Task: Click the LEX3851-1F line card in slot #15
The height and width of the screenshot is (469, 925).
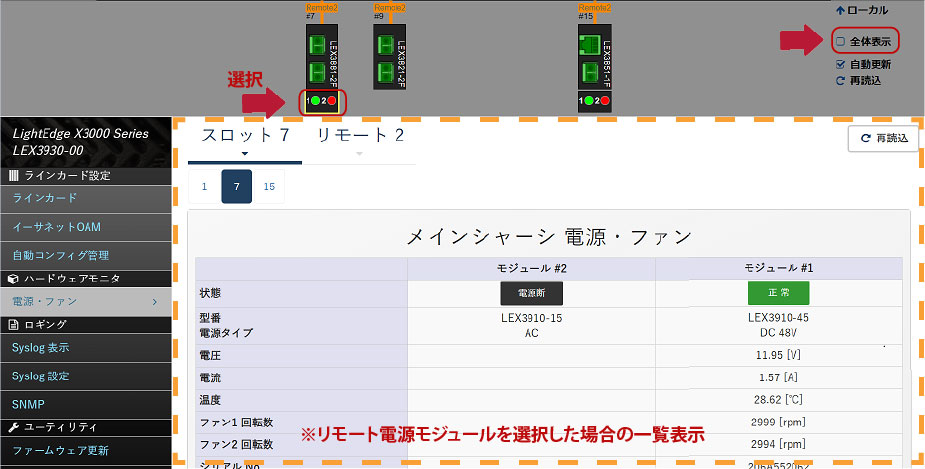Action: (594, 57)
